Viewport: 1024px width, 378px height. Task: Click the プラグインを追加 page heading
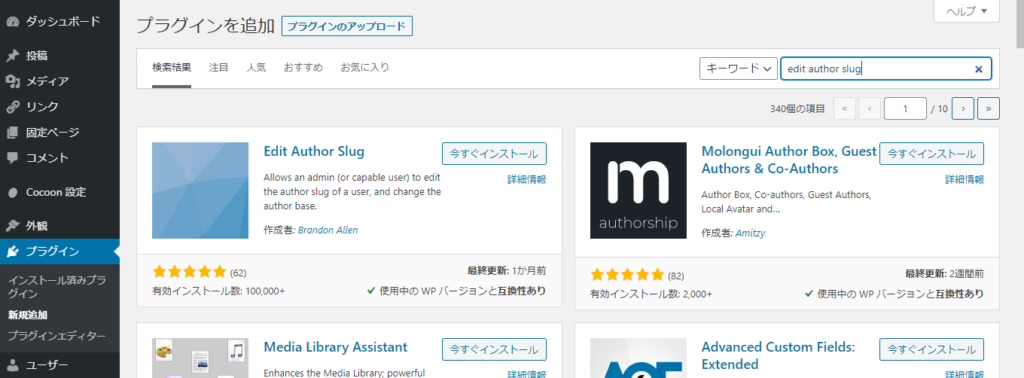(x=205, y=26)
